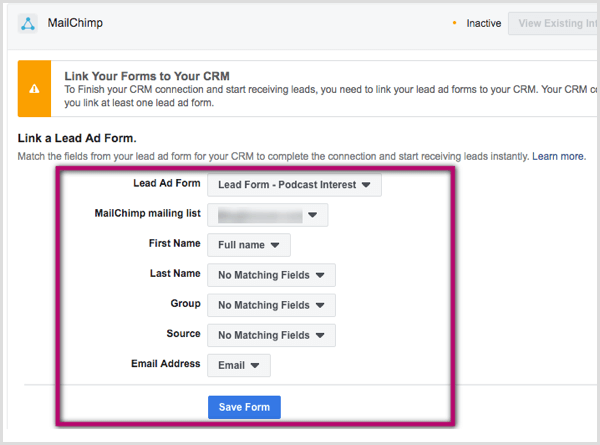The width and height of the screenshot is (600, 445).
Task: Click the Last Name field label
Action: pyautogui.click(x=175, y=273)
